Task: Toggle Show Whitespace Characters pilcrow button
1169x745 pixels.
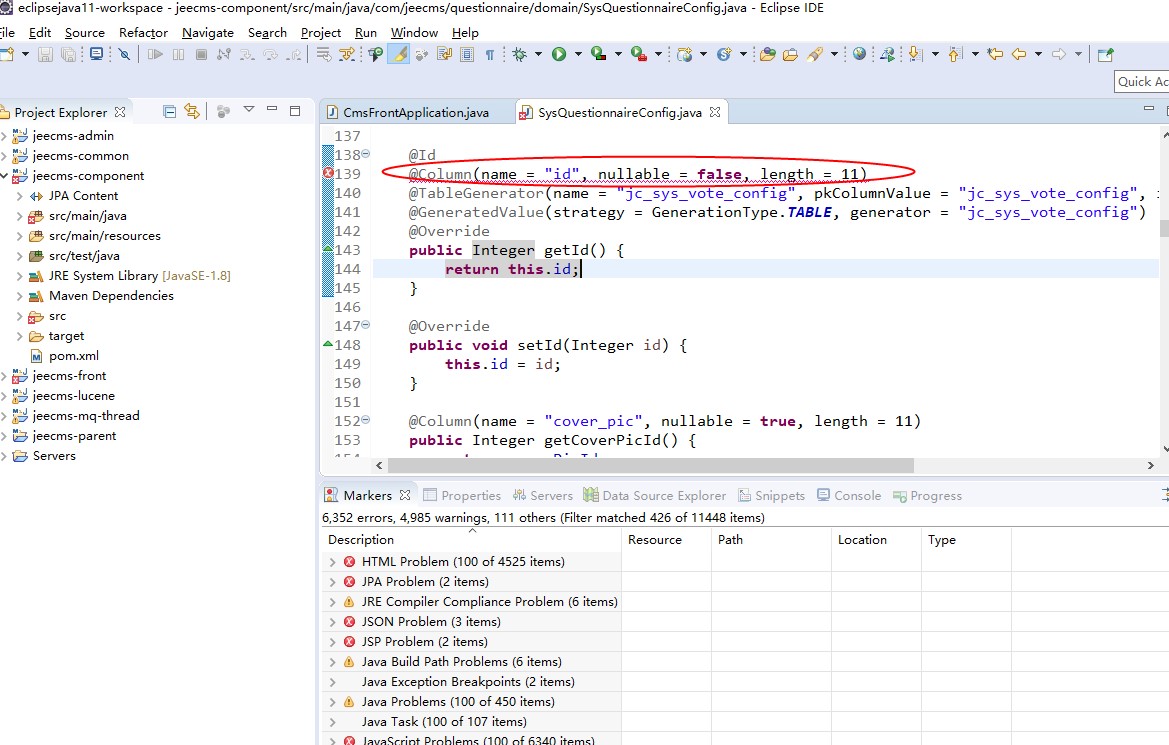Action: [490, 54]
